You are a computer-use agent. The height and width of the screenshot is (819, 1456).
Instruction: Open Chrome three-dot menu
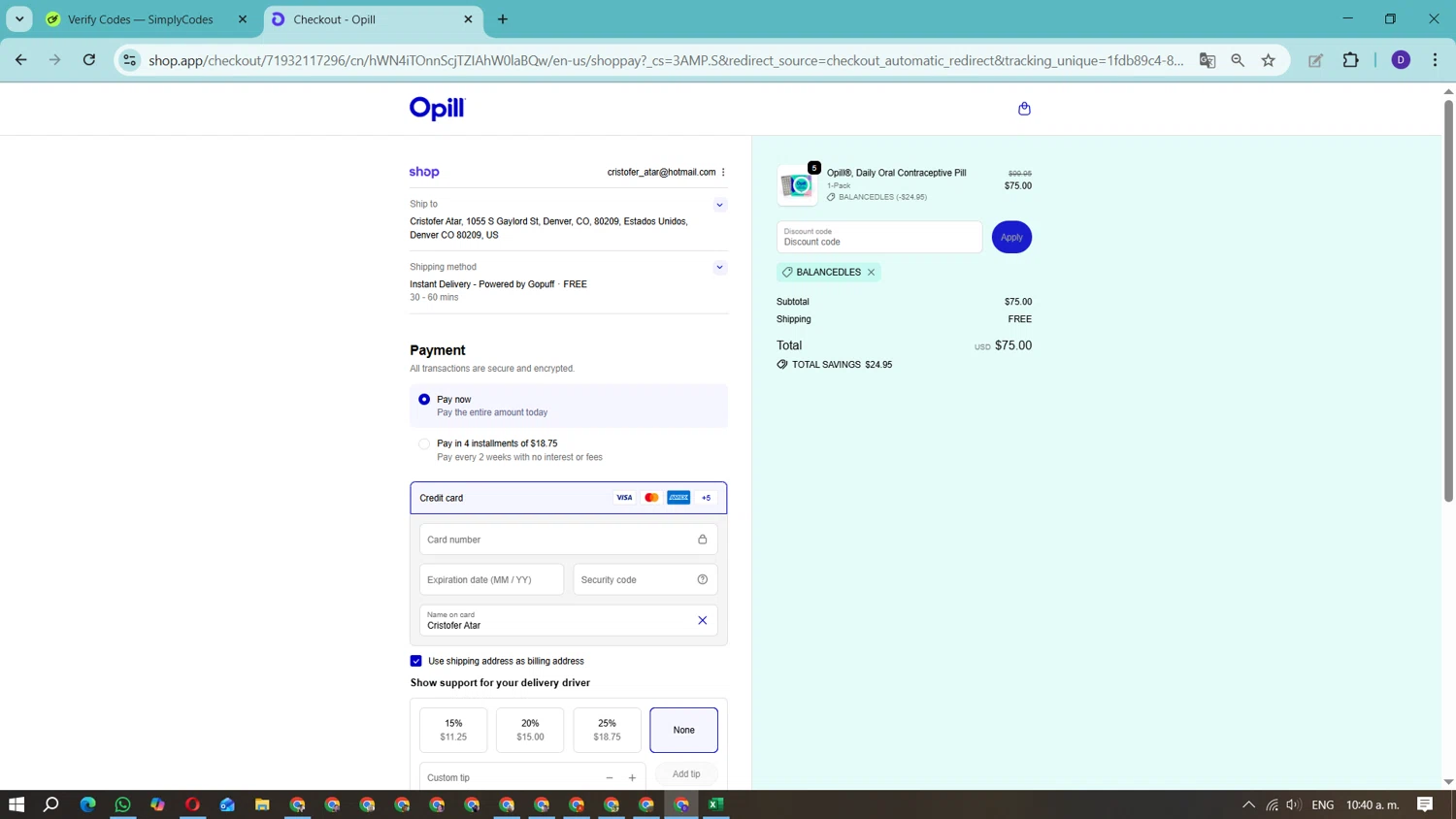point(1435,60)
